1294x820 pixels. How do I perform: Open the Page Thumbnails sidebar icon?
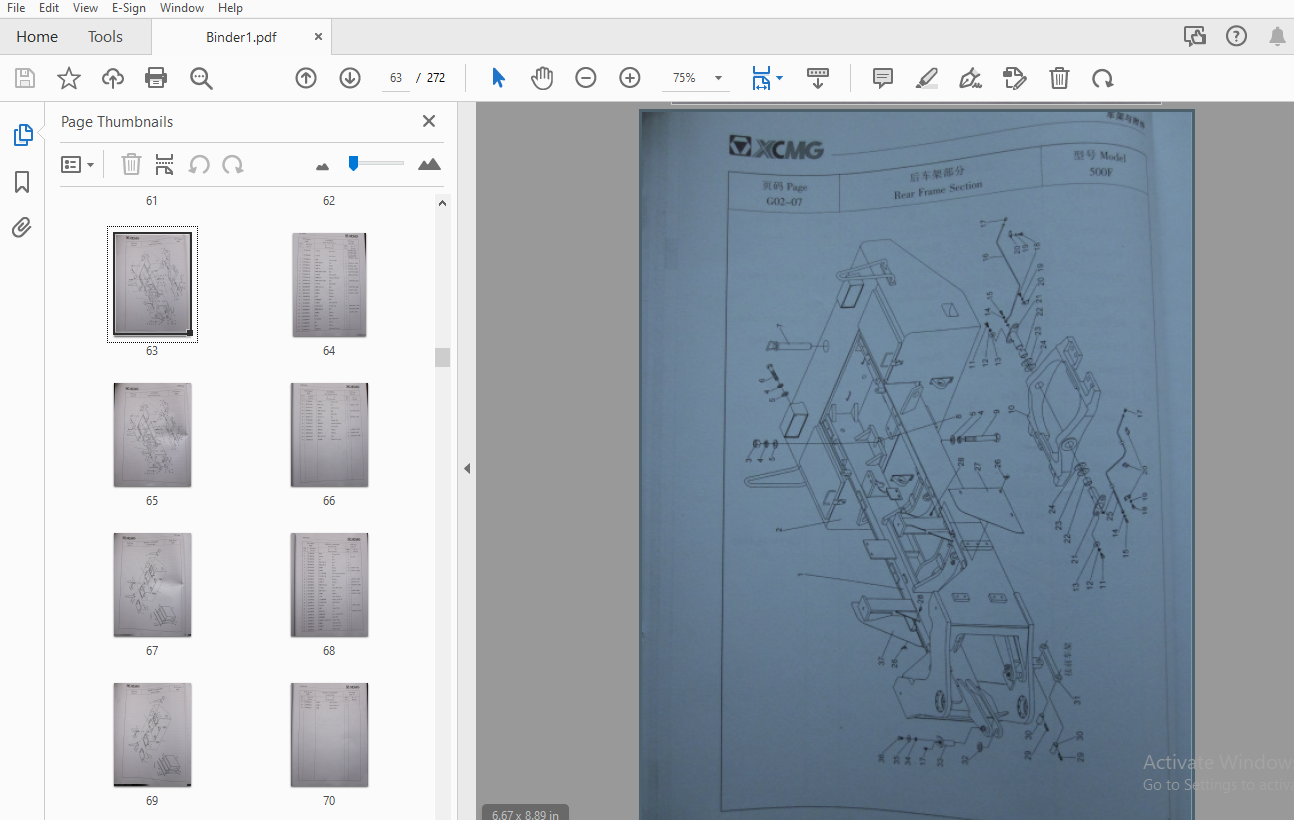coord(22,135)
